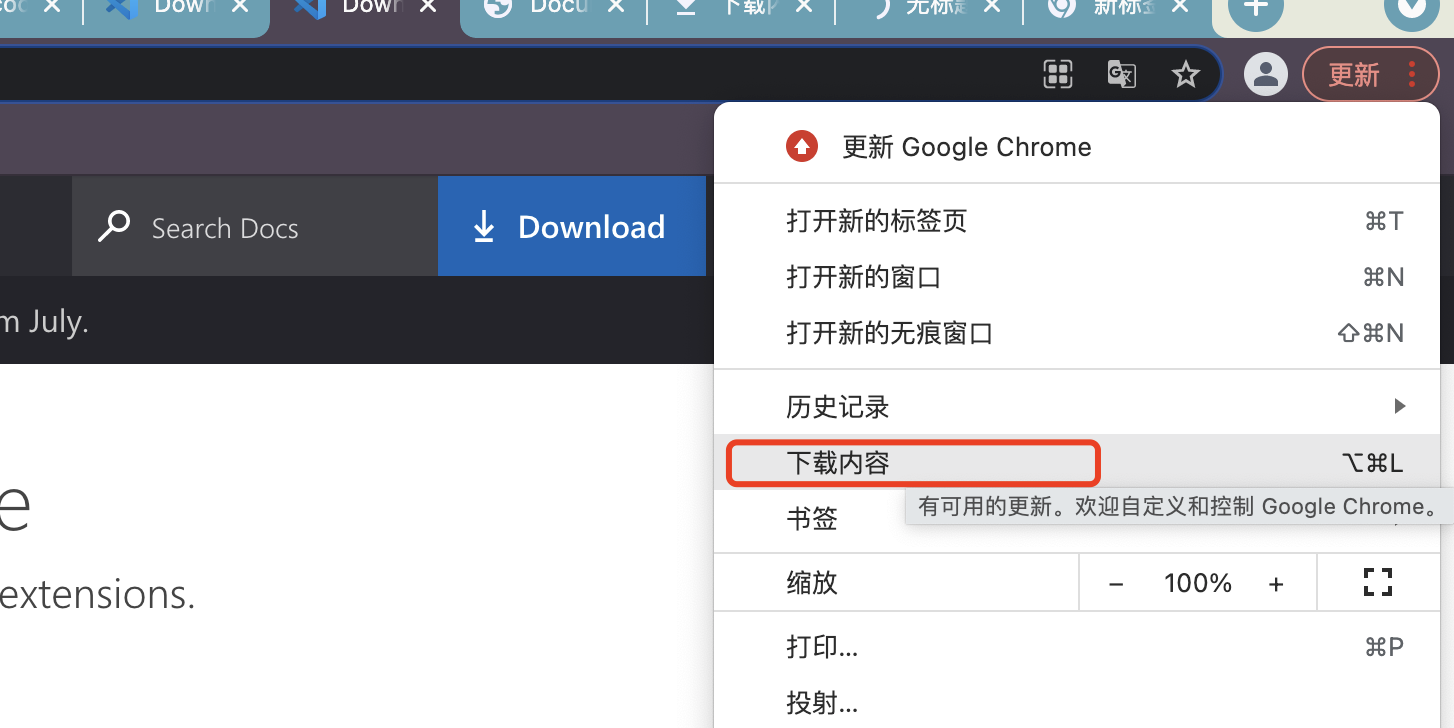Increase zoom with the plus button

[1276, 583]
